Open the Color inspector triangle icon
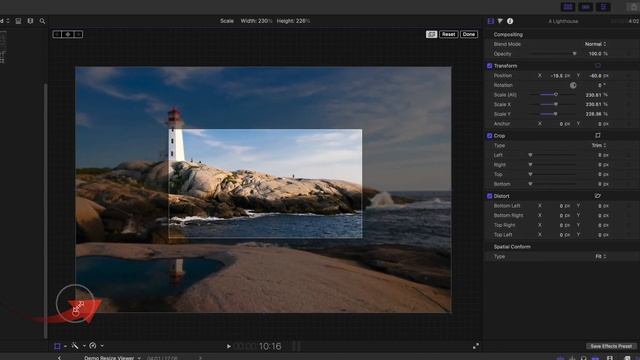Image resolution: width=640 pixels, height=360 pixels. click(x=500, y=21)
